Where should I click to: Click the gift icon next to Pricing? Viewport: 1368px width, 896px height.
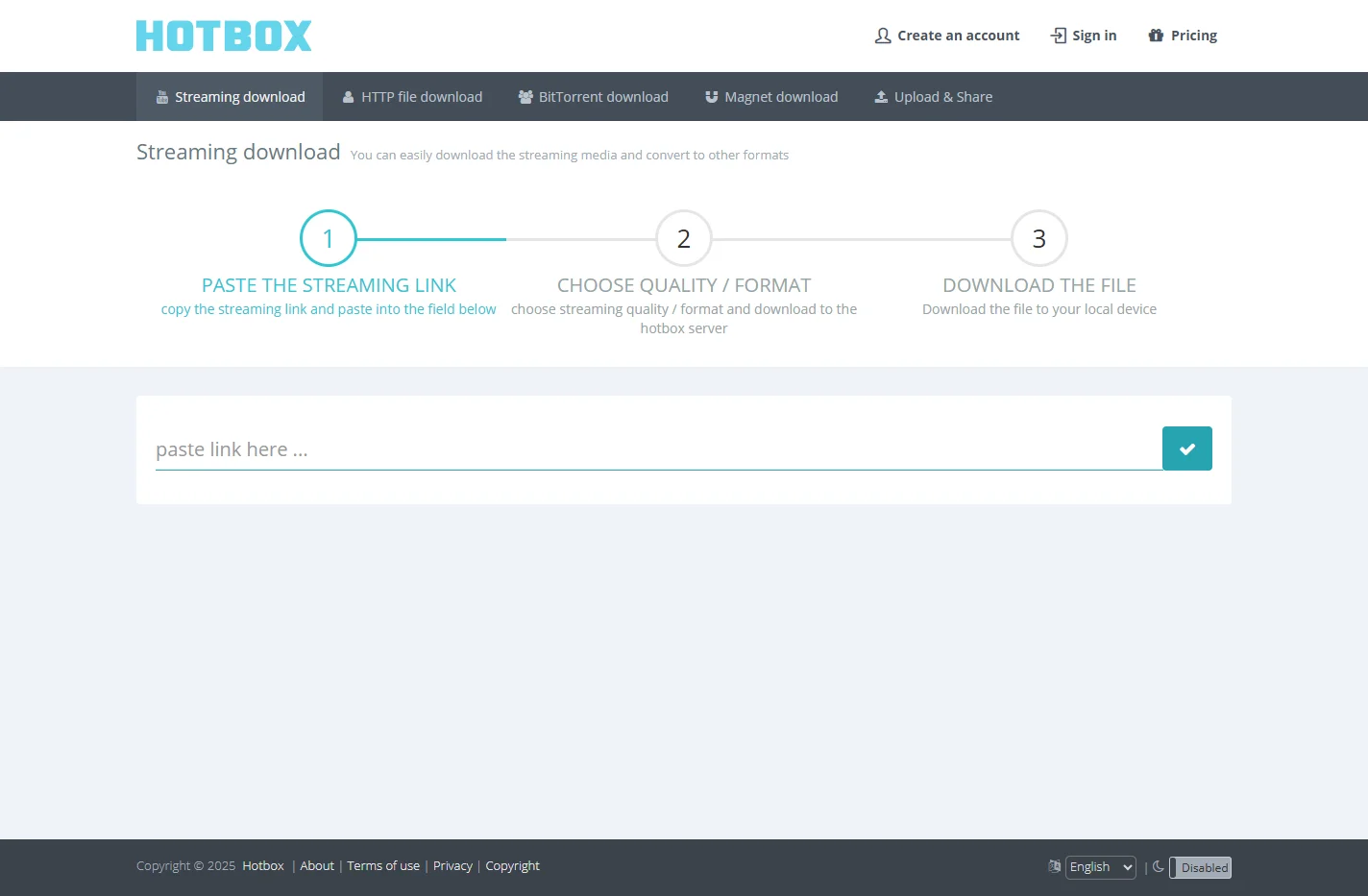tap(1156, 36)
